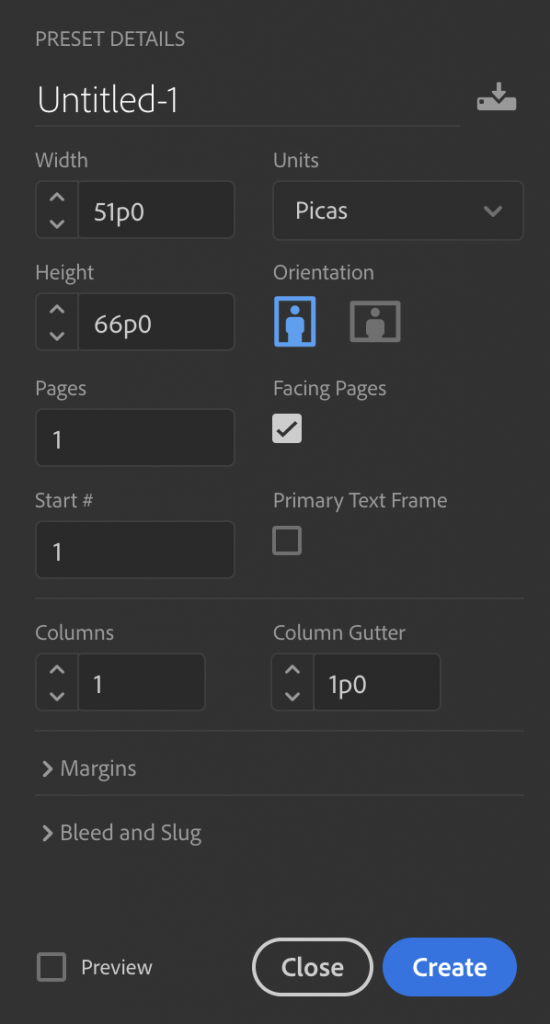Screen dimensions: 550x1024
Task: Increase Column Gutter with up arrow
Action: tap(293, 669)
